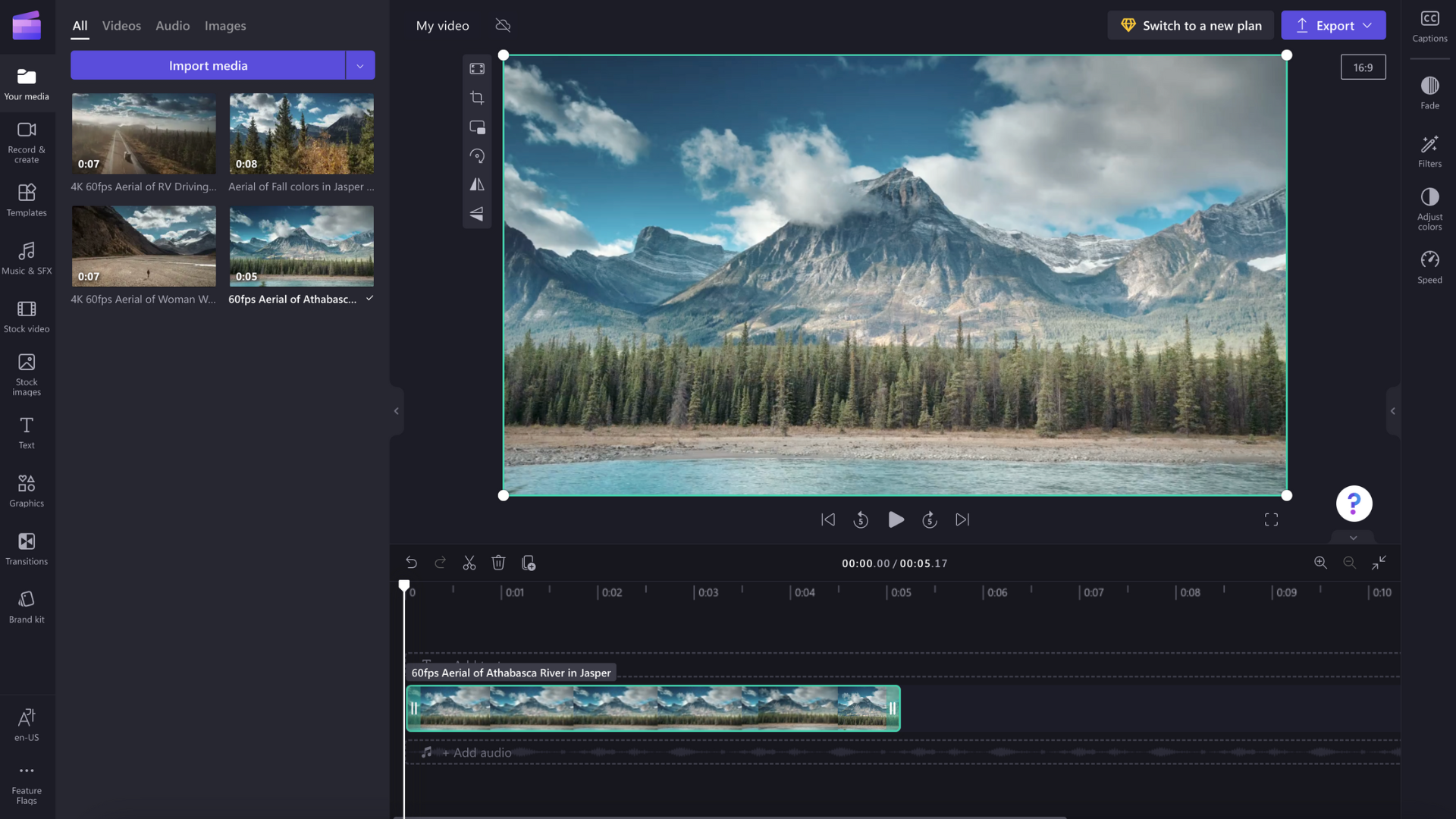Skip to the end of video
Image resolution: width=1456 pixels, height=819 pixels.
point(962,519)
